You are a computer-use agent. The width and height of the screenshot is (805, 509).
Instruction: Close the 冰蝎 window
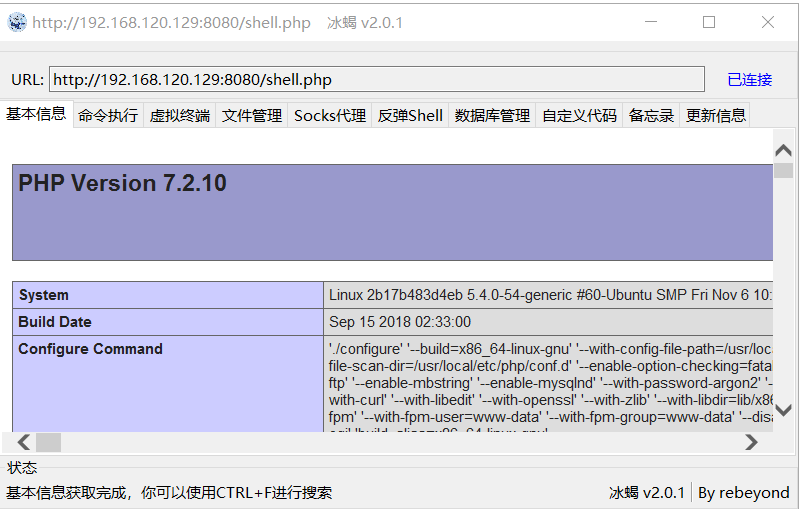pos(768,22)
